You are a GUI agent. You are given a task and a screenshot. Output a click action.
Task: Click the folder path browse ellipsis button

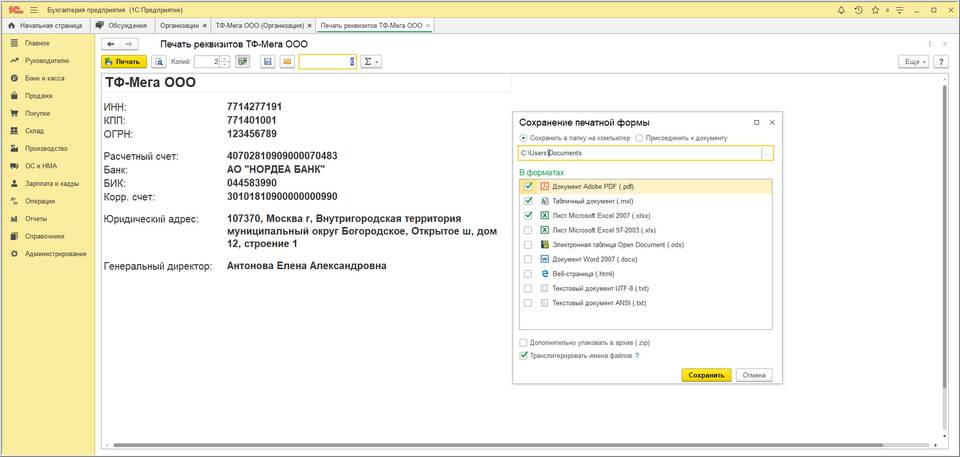(x=767, y=153)
